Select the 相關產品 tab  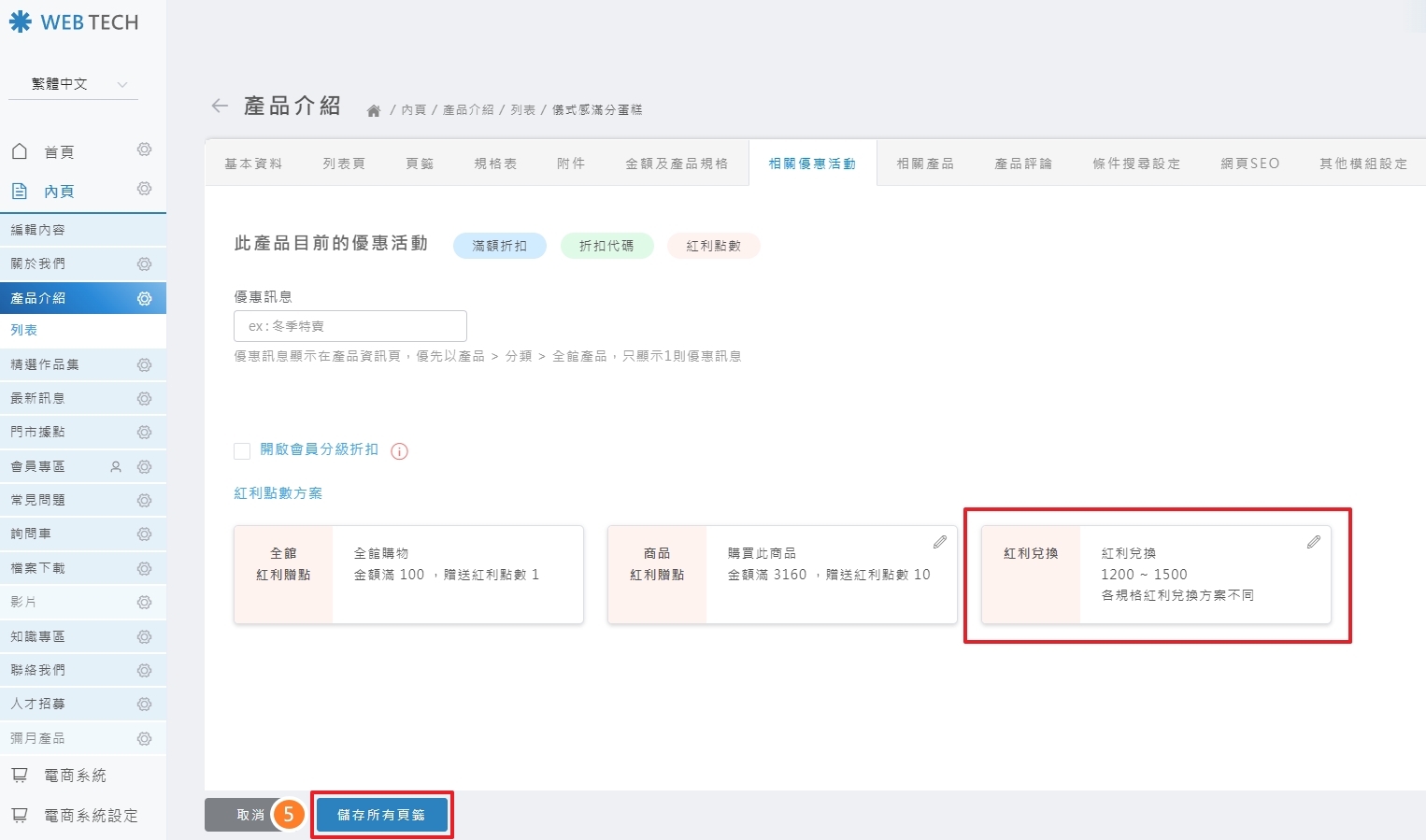tap(925, 163)
